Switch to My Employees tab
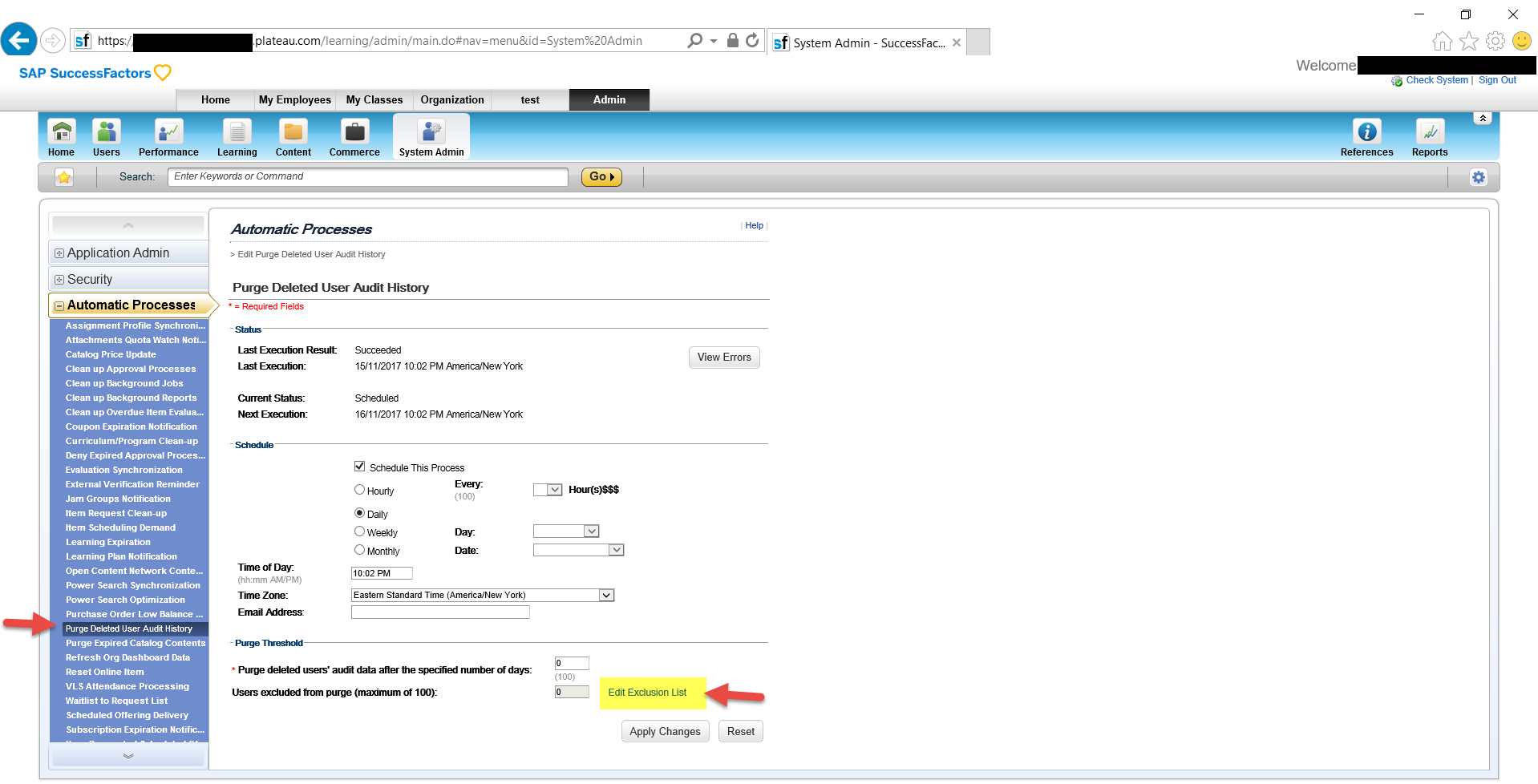This screenshot has height=784, width=1538. [295, 100]
